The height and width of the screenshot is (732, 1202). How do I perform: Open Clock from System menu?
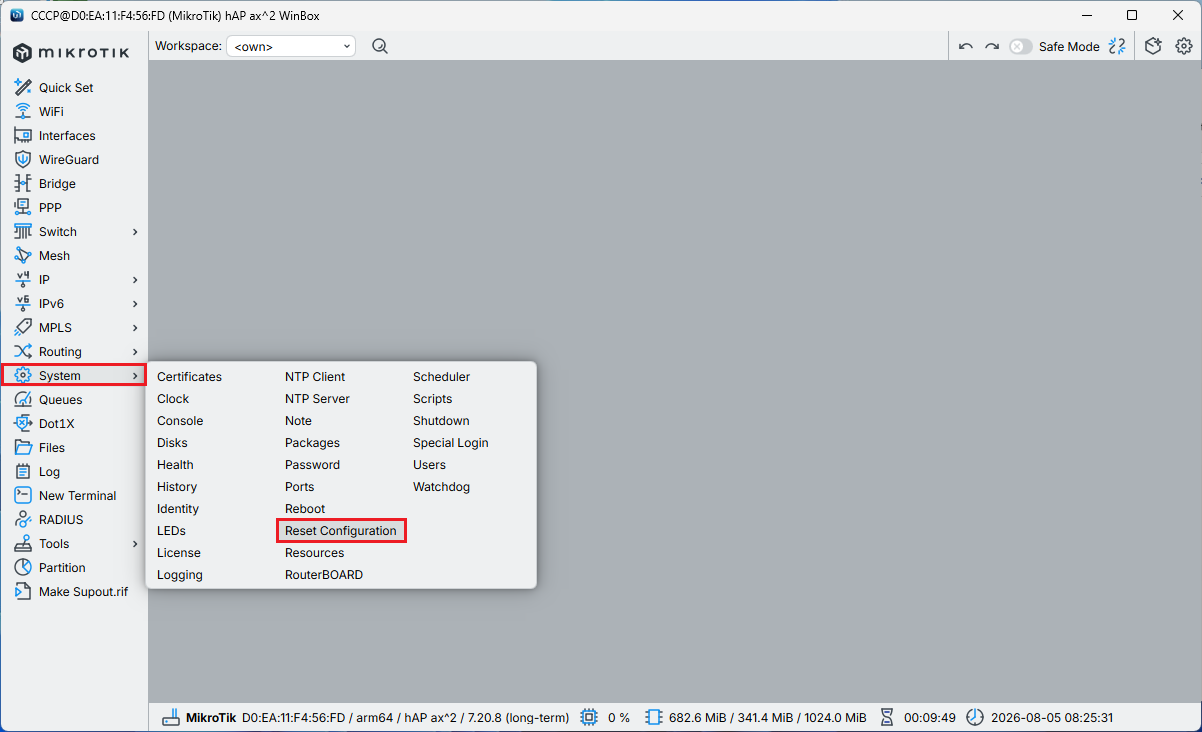(x=173, y=399)
